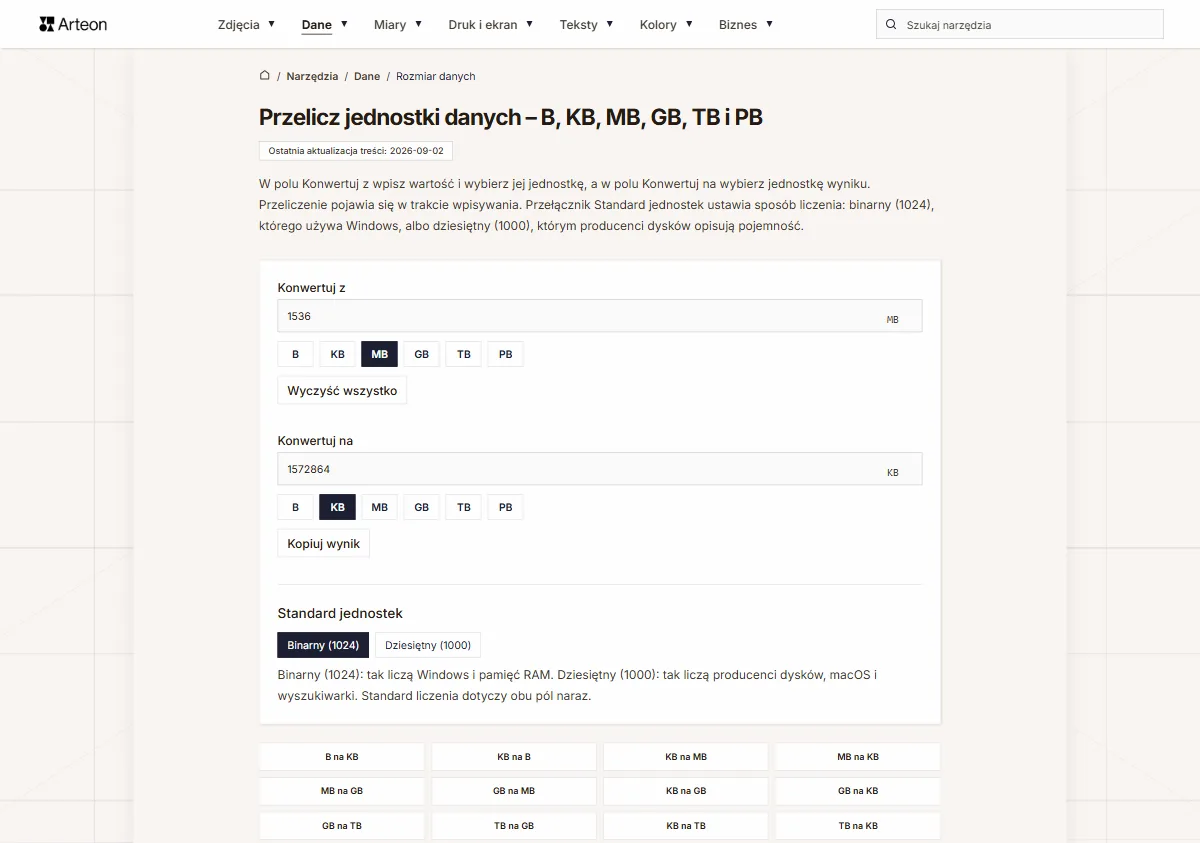The height and width of the screenshot is (843, 1200).
Task: Open the TB na KB converter
Action: point(858,826)
